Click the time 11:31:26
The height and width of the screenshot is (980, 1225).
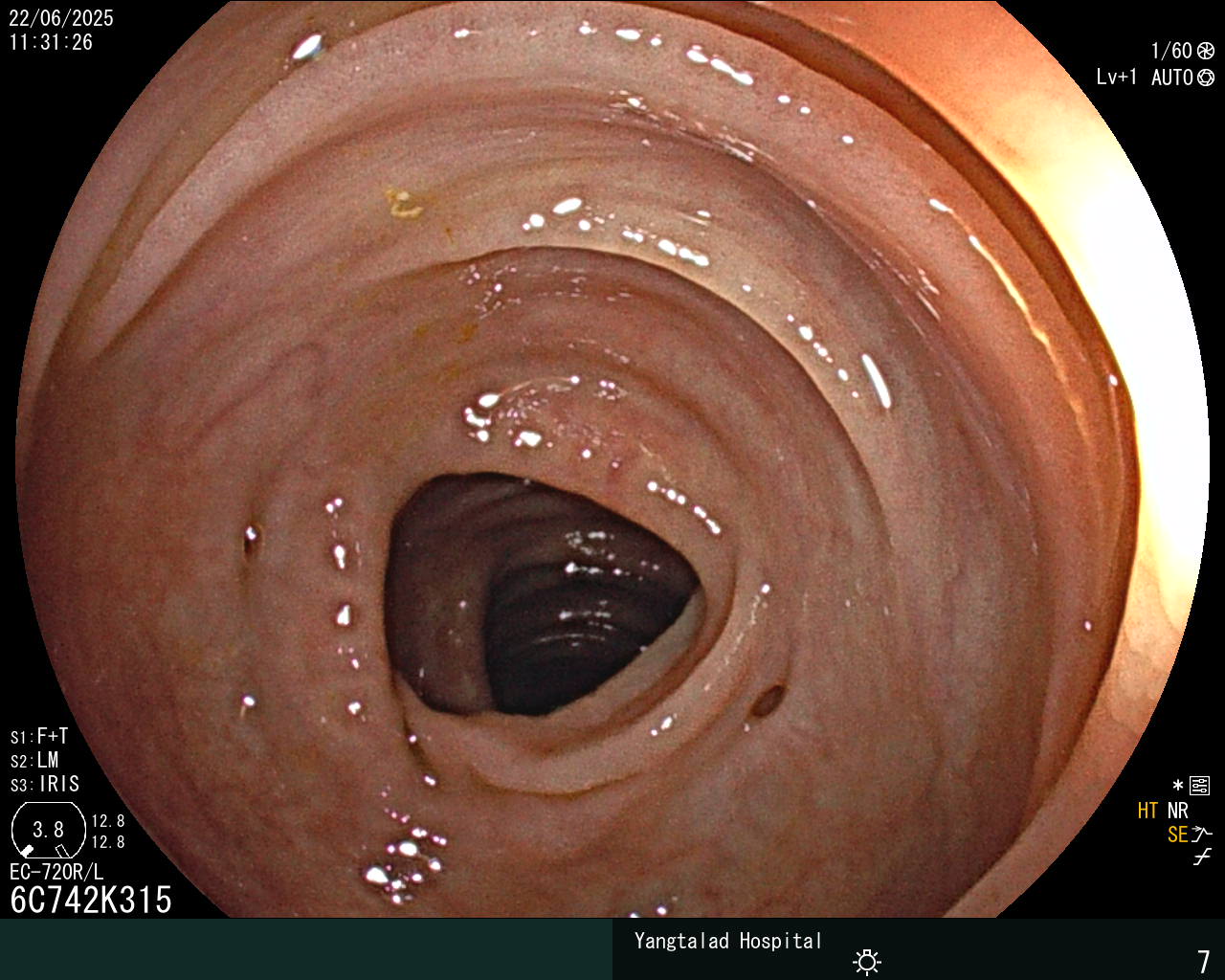click(x=52, y=42)
